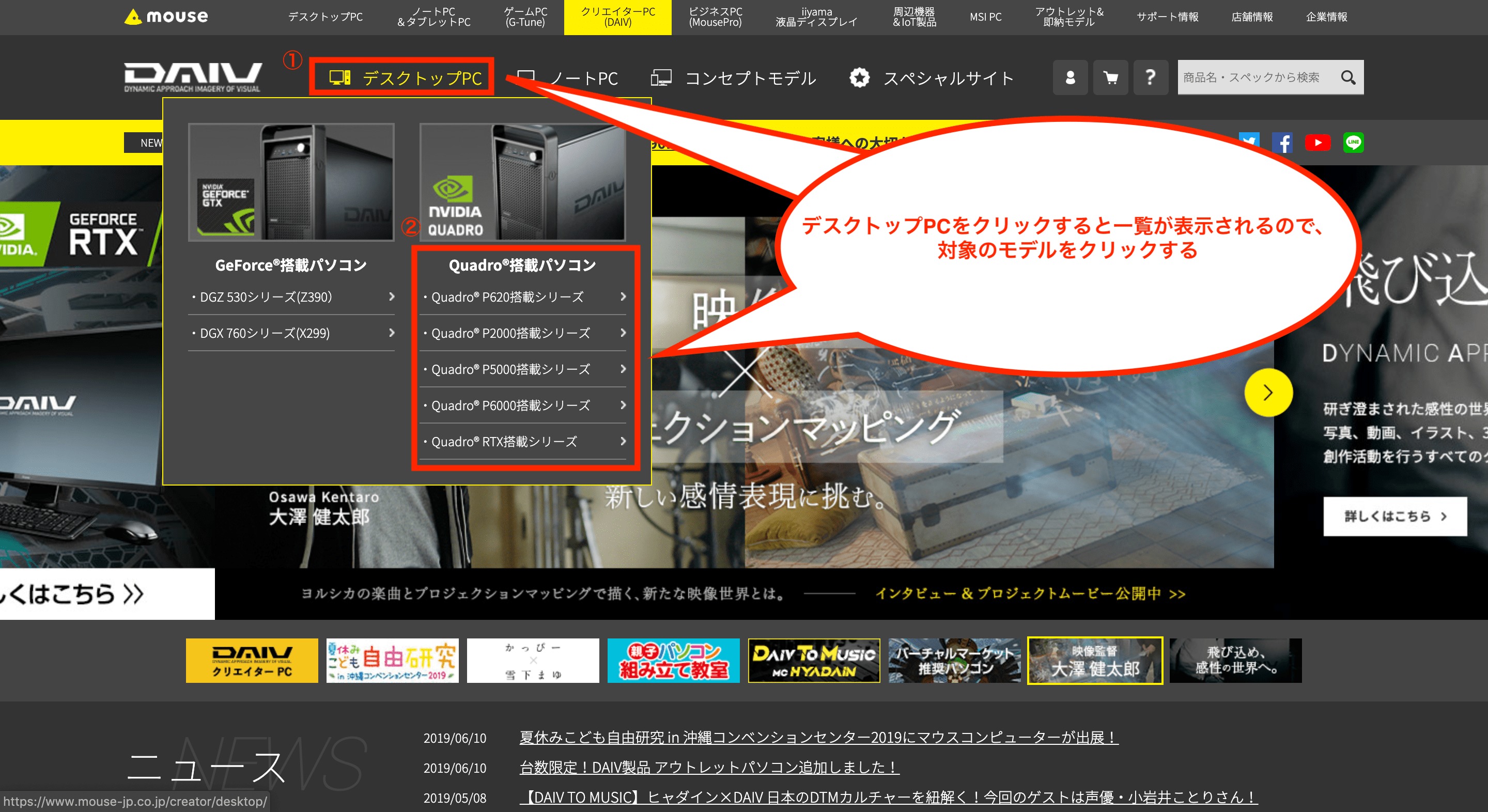Open the shopping cart icon
1488x812 pixels.
(x=1110, y=77)
